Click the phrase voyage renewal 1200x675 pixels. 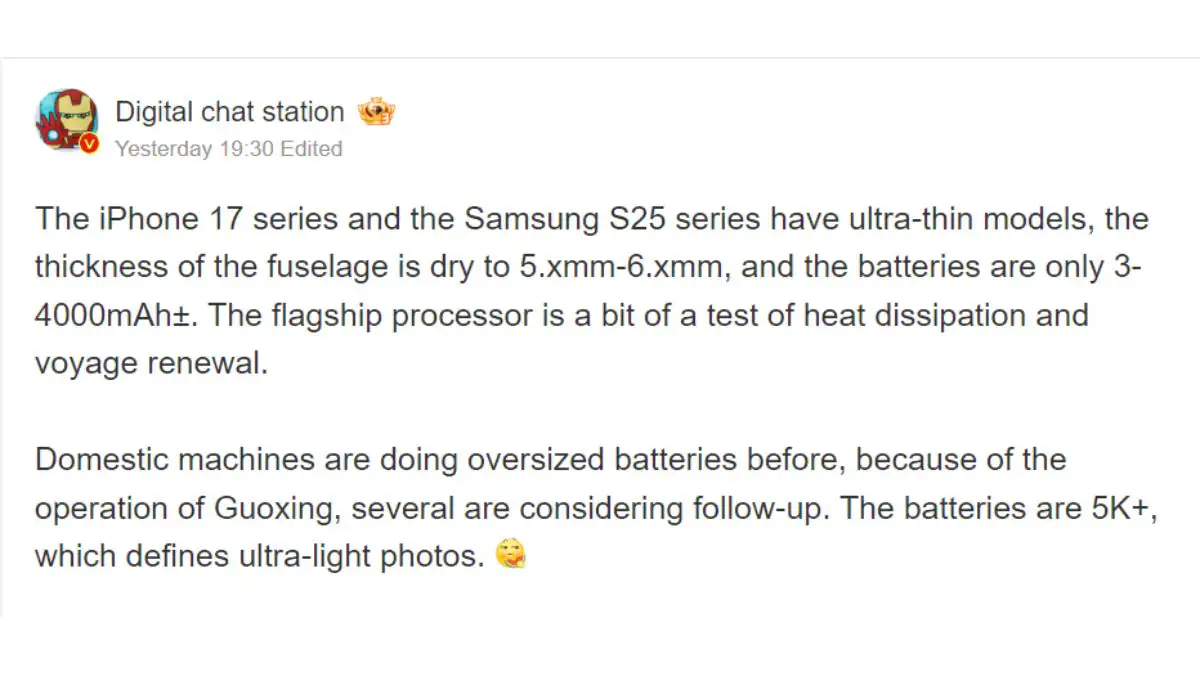coord(152,363)
